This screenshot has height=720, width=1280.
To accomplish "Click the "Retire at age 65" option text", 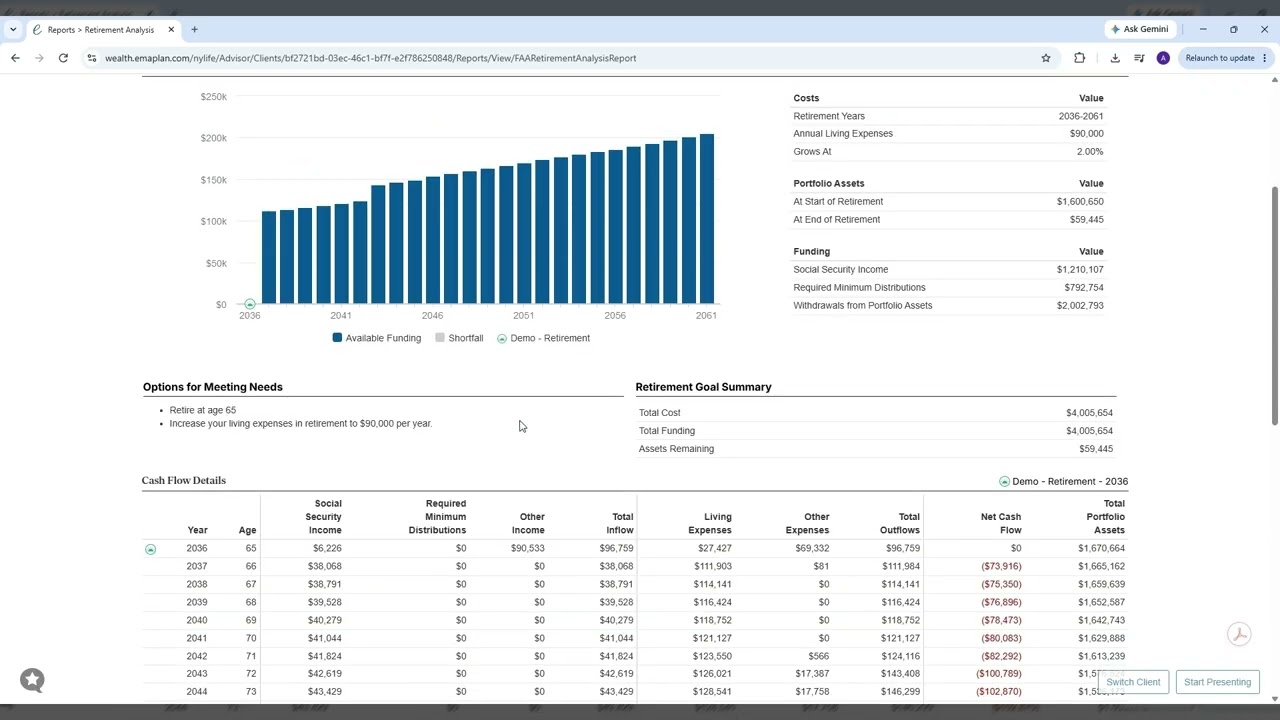I will (203, 410).
